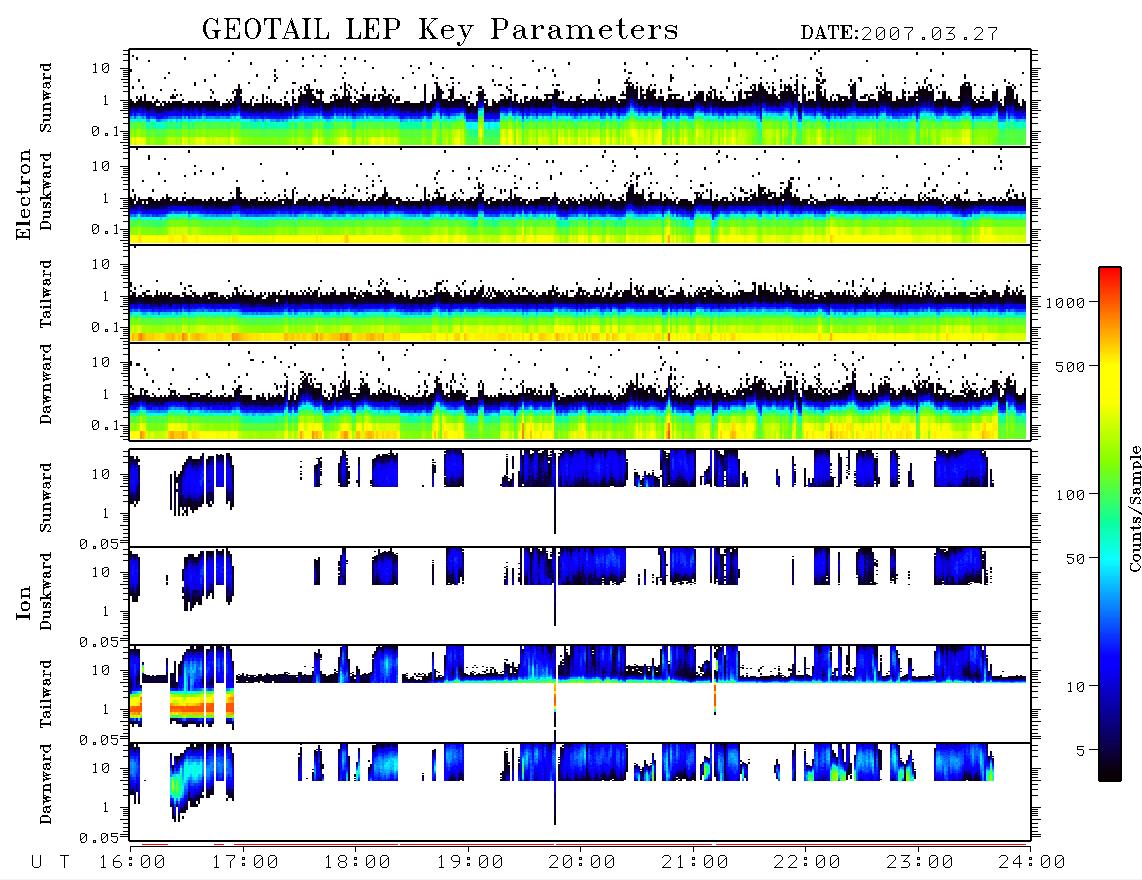
Task: Click the "GEOTAIL LEP Key Parameters" title
Action: [x=440, y=30]
